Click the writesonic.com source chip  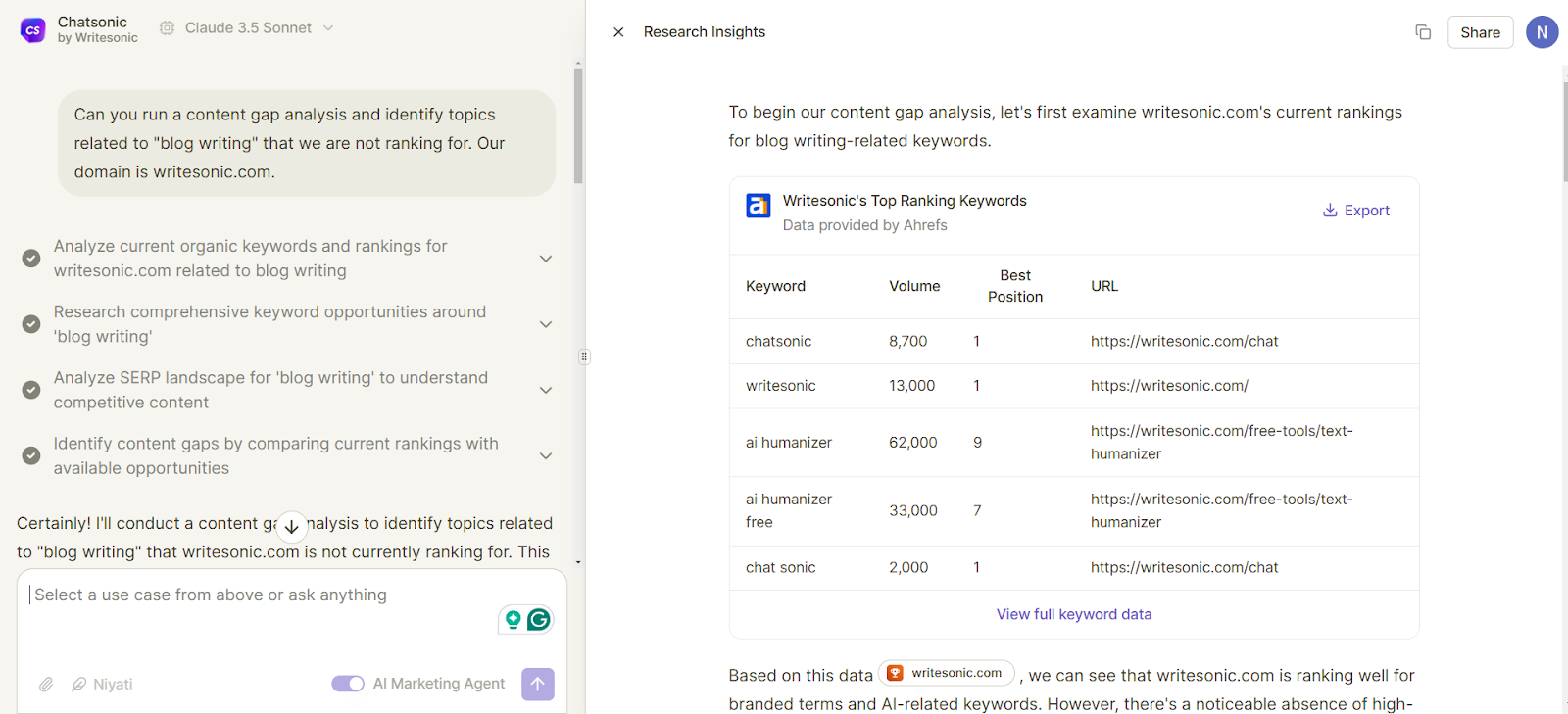click(946, 673)
